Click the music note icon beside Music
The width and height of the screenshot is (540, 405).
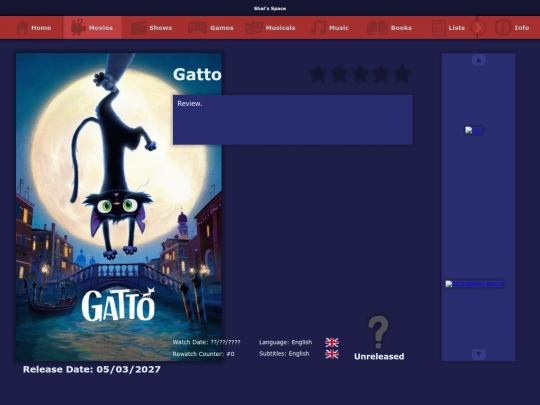(319, 28)
